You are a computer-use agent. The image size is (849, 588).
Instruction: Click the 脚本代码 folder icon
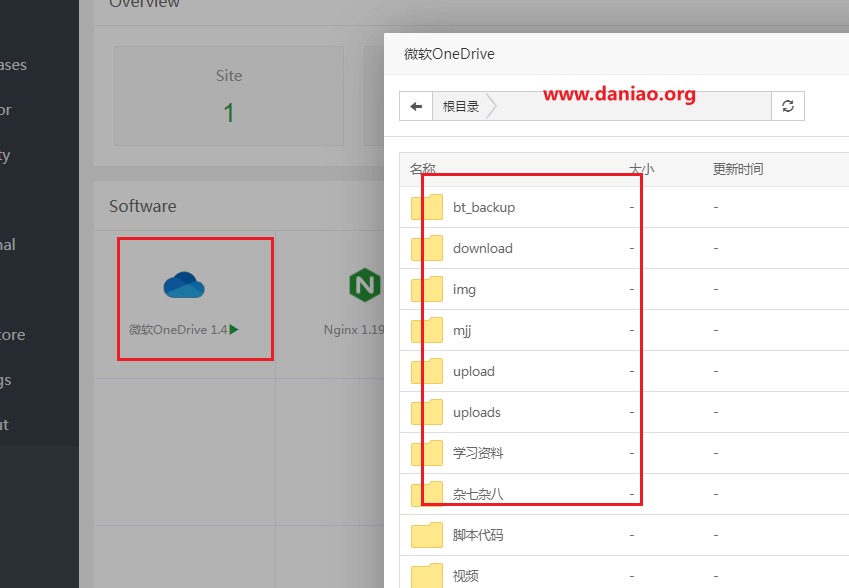tap(427, 535)
